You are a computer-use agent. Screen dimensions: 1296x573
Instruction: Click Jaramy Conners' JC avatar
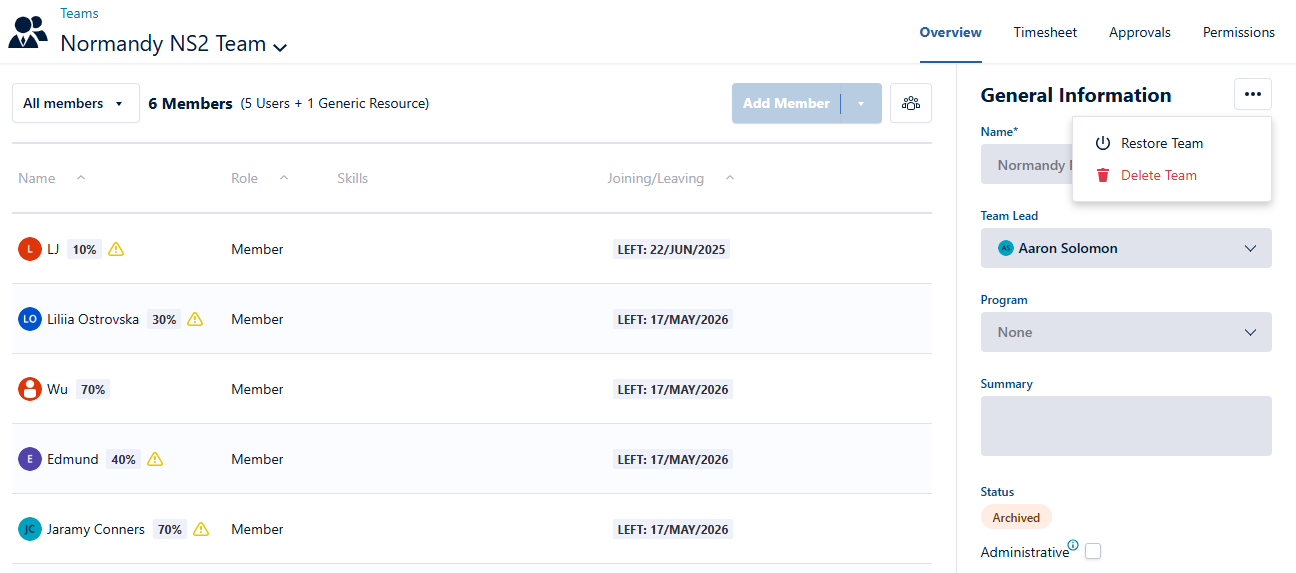(x=30, y=529)
